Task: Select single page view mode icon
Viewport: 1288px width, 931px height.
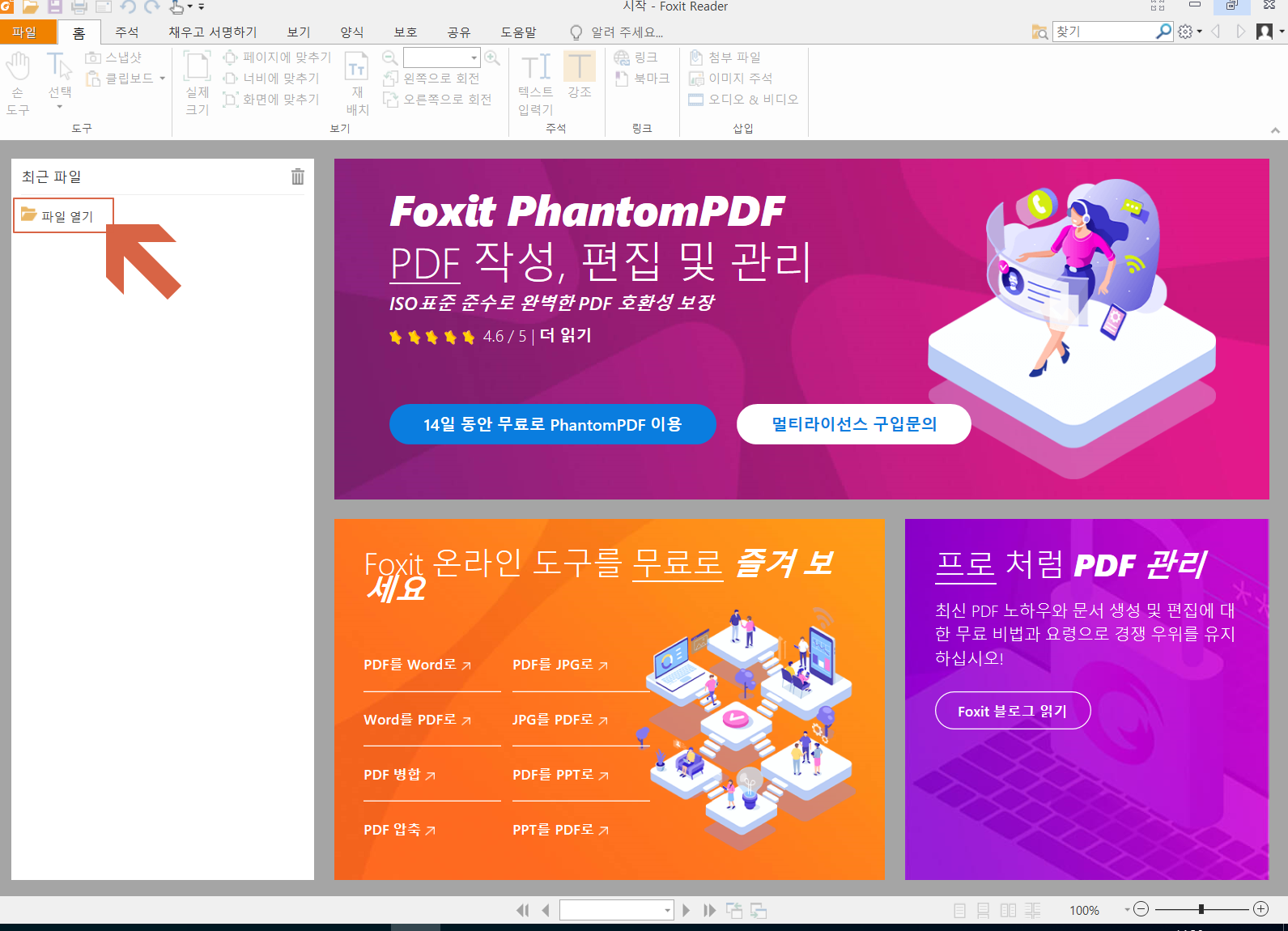Action: click(959, 910)
